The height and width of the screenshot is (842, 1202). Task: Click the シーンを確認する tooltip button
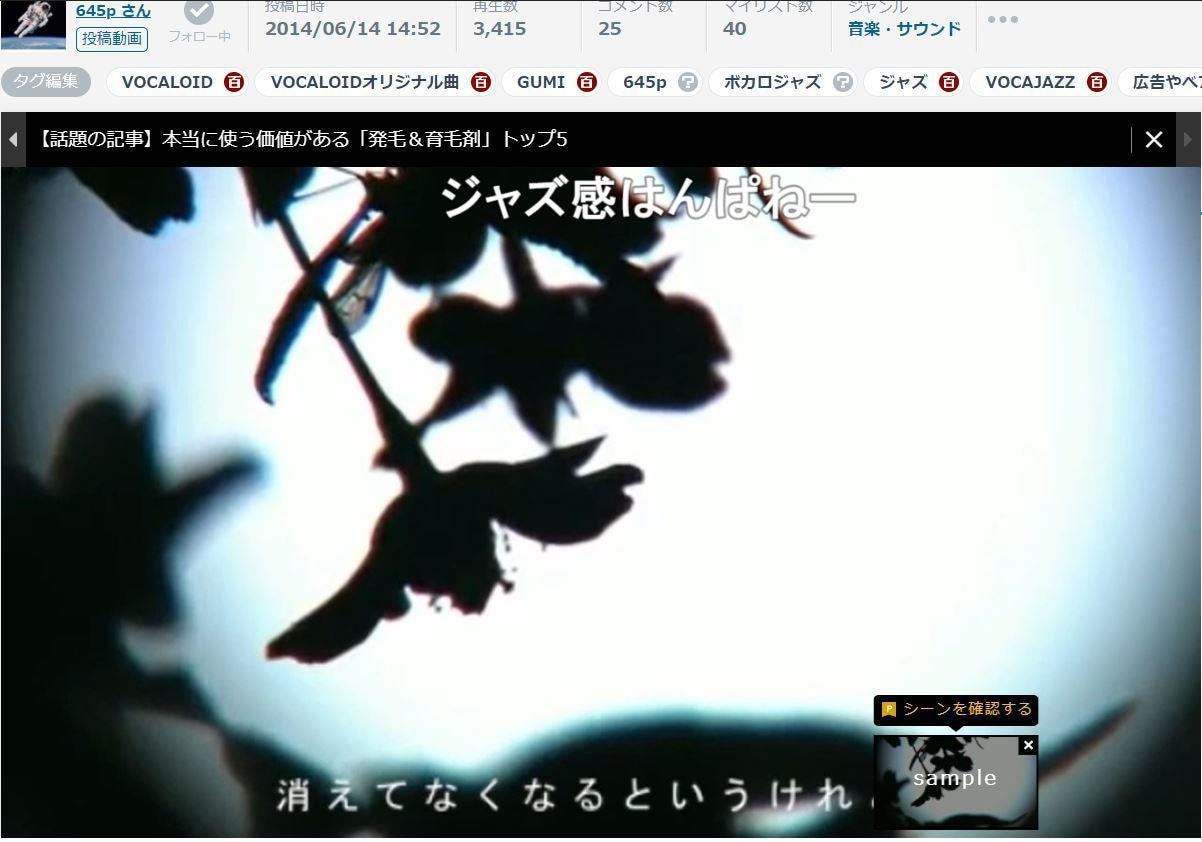tap(956, 709)
